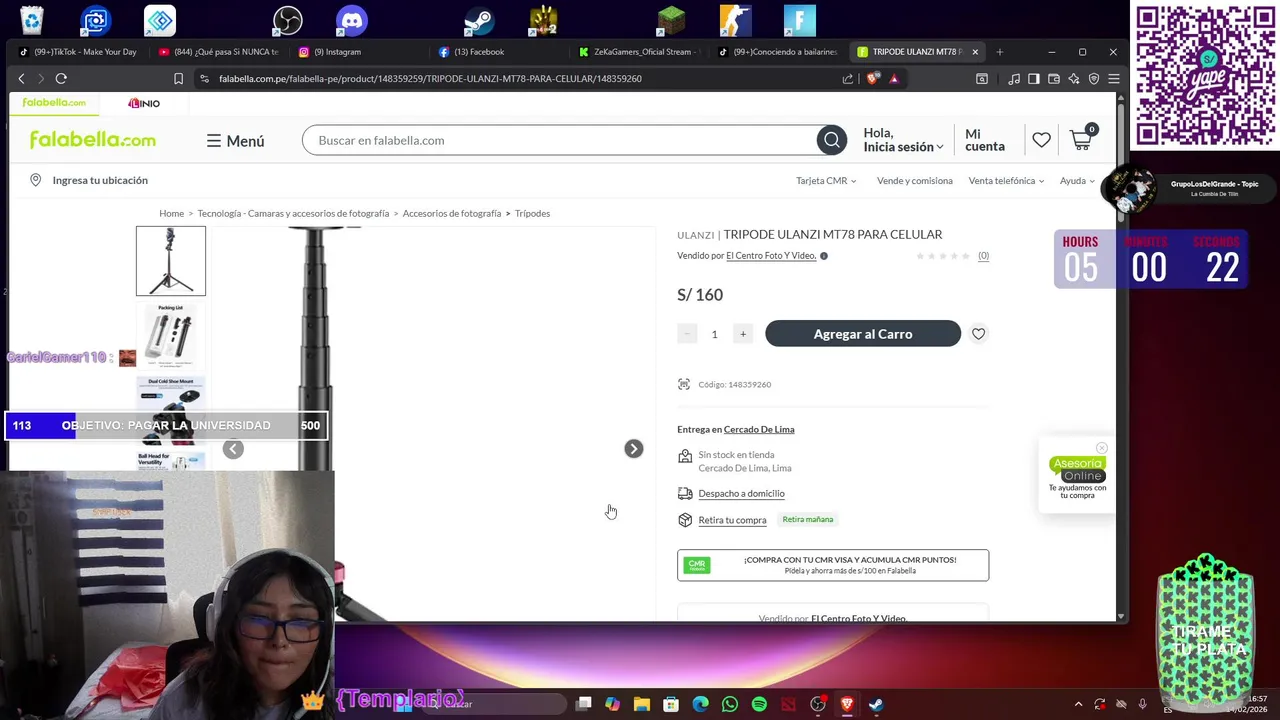
Task: Open Brave Rewards triangle icon
Action: (894, 79)
